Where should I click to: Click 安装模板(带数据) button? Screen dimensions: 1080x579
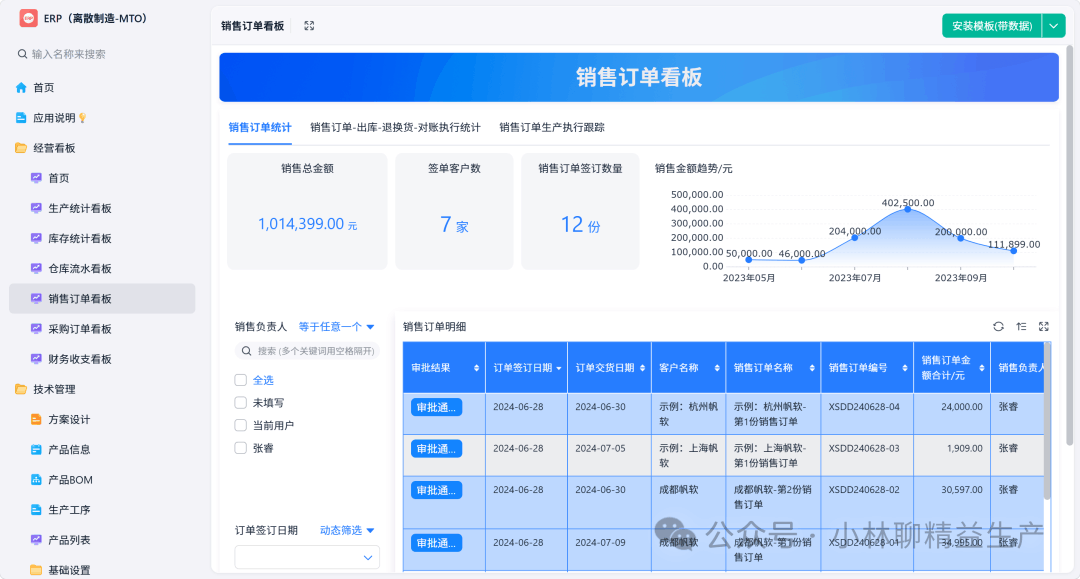click(x=992, y=26)
